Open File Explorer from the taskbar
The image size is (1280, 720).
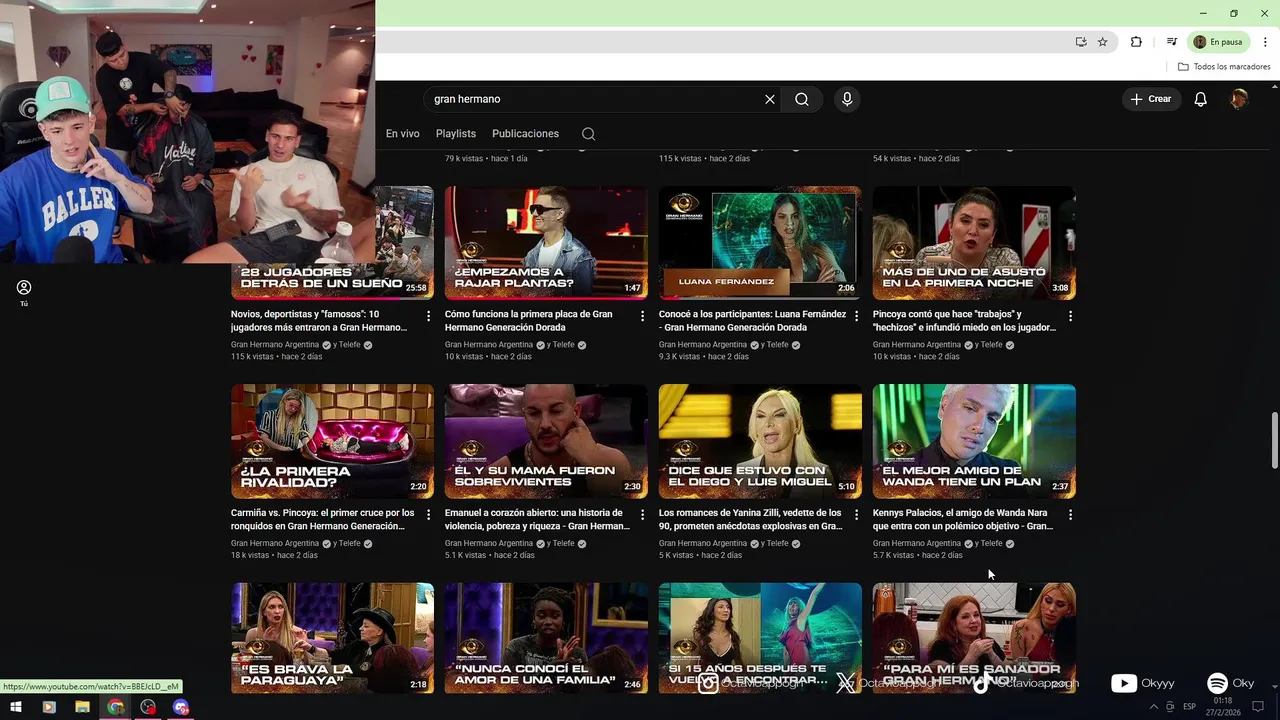[x=82, y=707]
